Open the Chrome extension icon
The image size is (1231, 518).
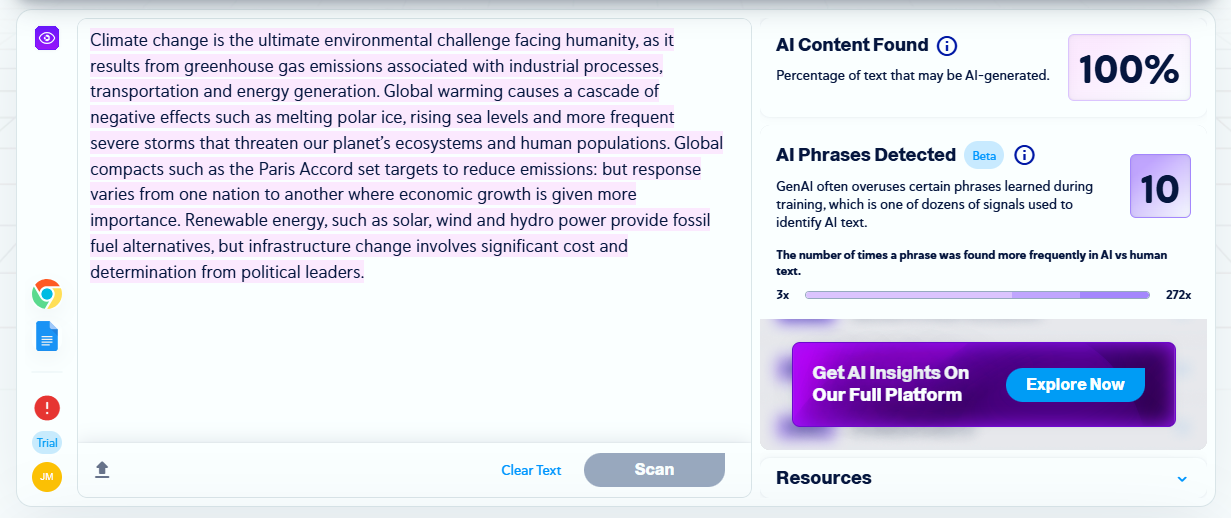pyautogui.click(x=47, y=294)
